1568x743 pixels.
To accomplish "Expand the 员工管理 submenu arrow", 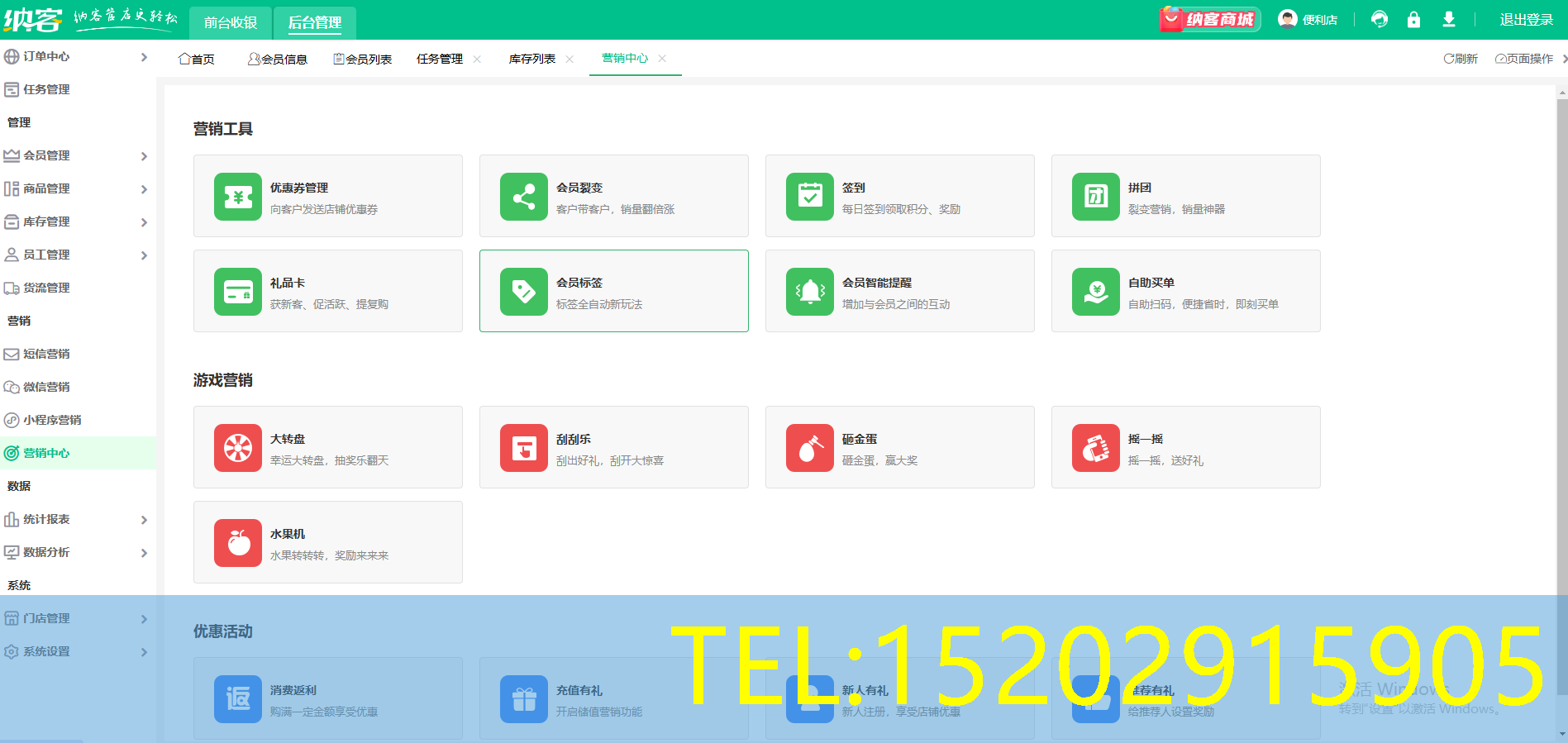I will click(144, 255).
